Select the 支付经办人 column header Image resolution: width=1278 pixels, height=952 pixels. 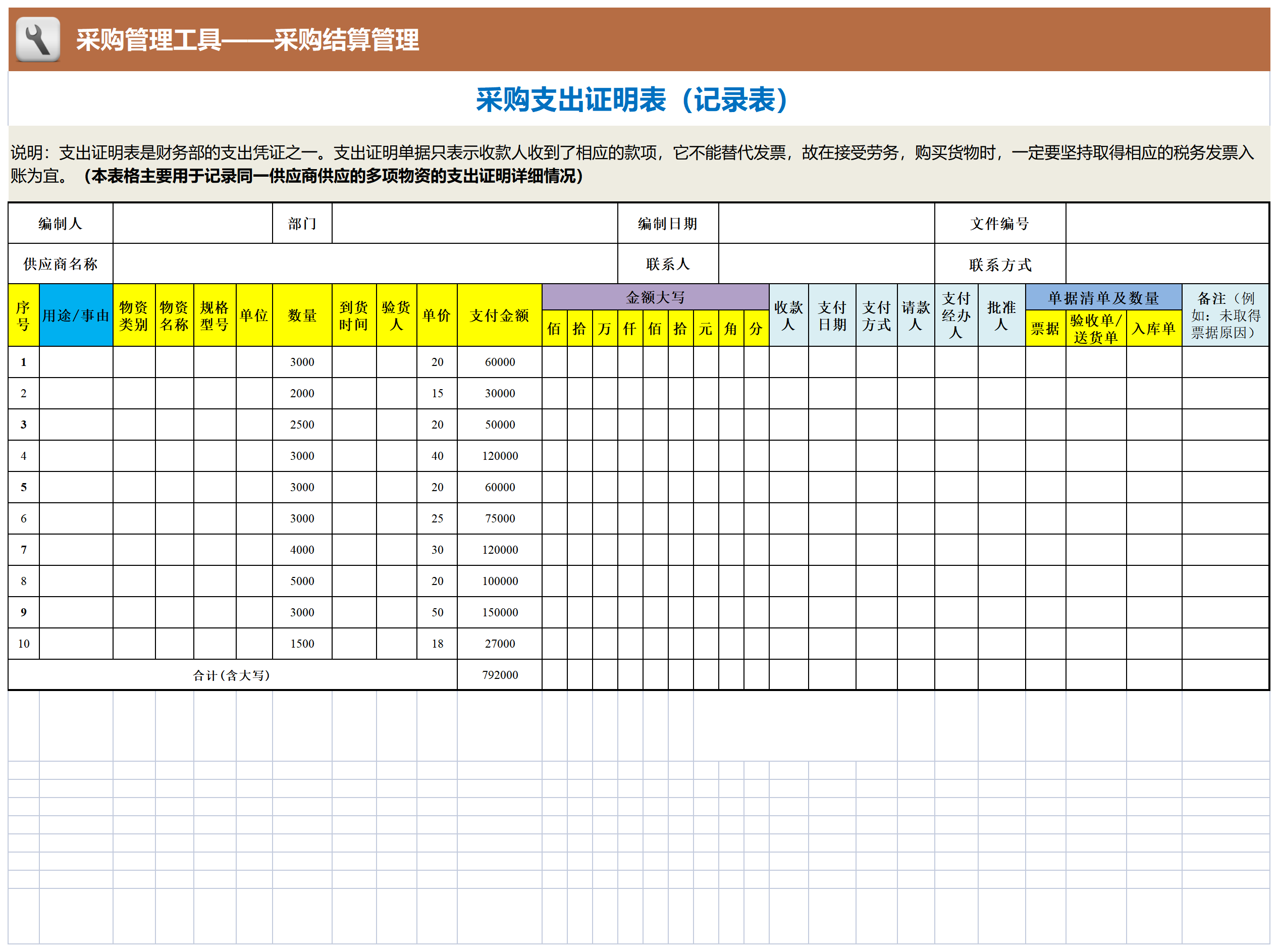[956, 315]
